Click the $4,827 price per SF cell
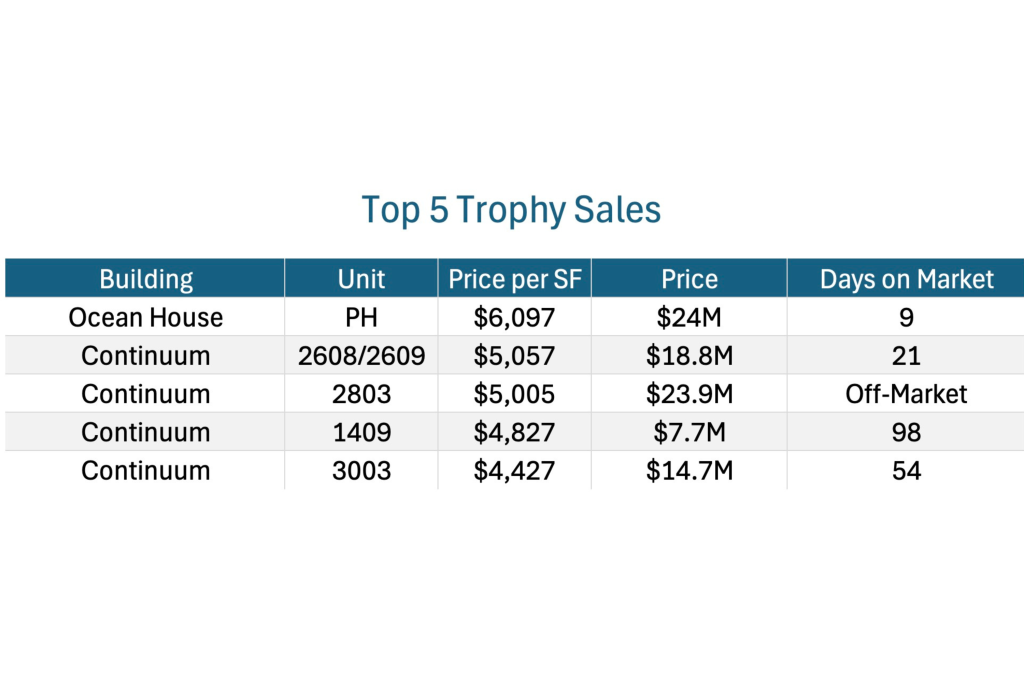Viewport: 1024px width, 682px height. click(514, 432)
